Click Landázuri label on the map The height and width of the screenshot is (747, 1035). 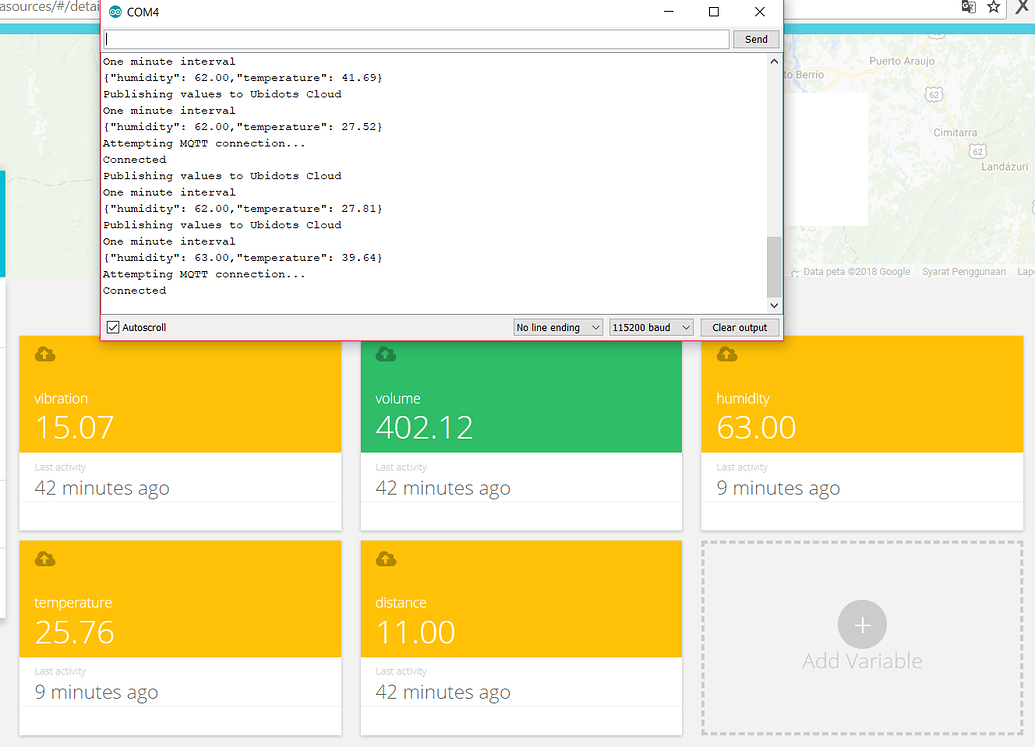pos(1004,167)
